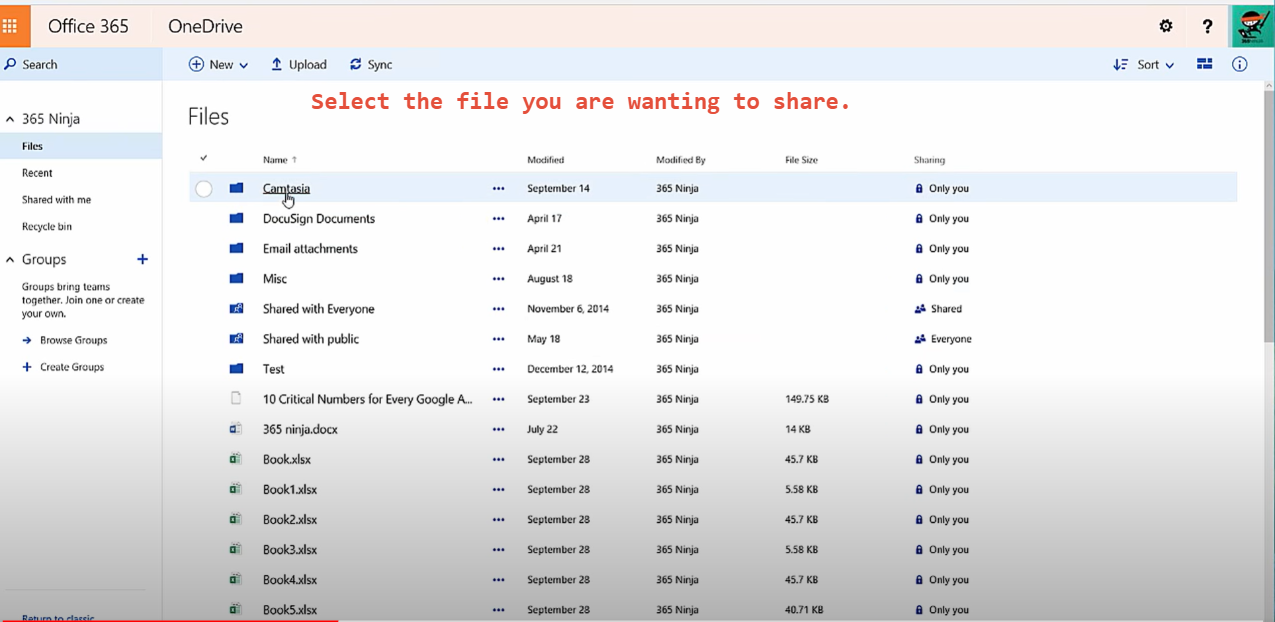The height and width of the screenshot is (622, 1275).
Task: Open more options ellipsis for Shared with public
Action: (498, 339)
